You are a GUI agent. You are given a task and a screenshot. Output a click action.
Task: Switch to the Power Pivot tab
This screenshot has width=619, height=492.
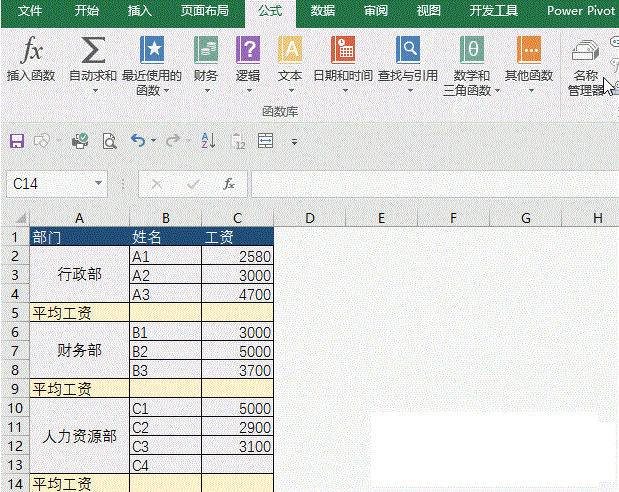click(x=581, y=11)
